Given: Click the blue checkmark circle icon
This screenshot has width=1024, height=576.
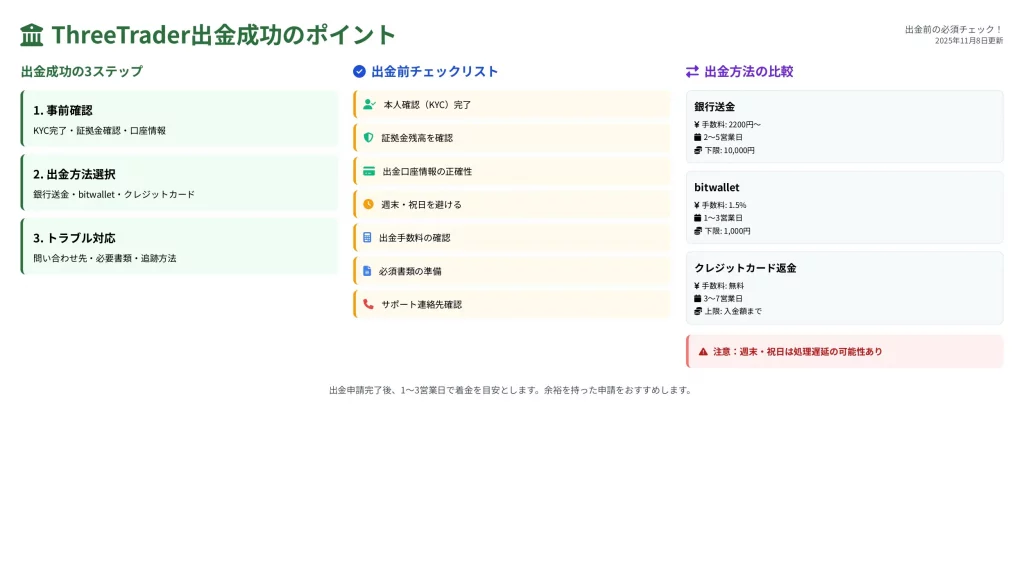Looking at the screenshot, I should [x=360, y=72].
